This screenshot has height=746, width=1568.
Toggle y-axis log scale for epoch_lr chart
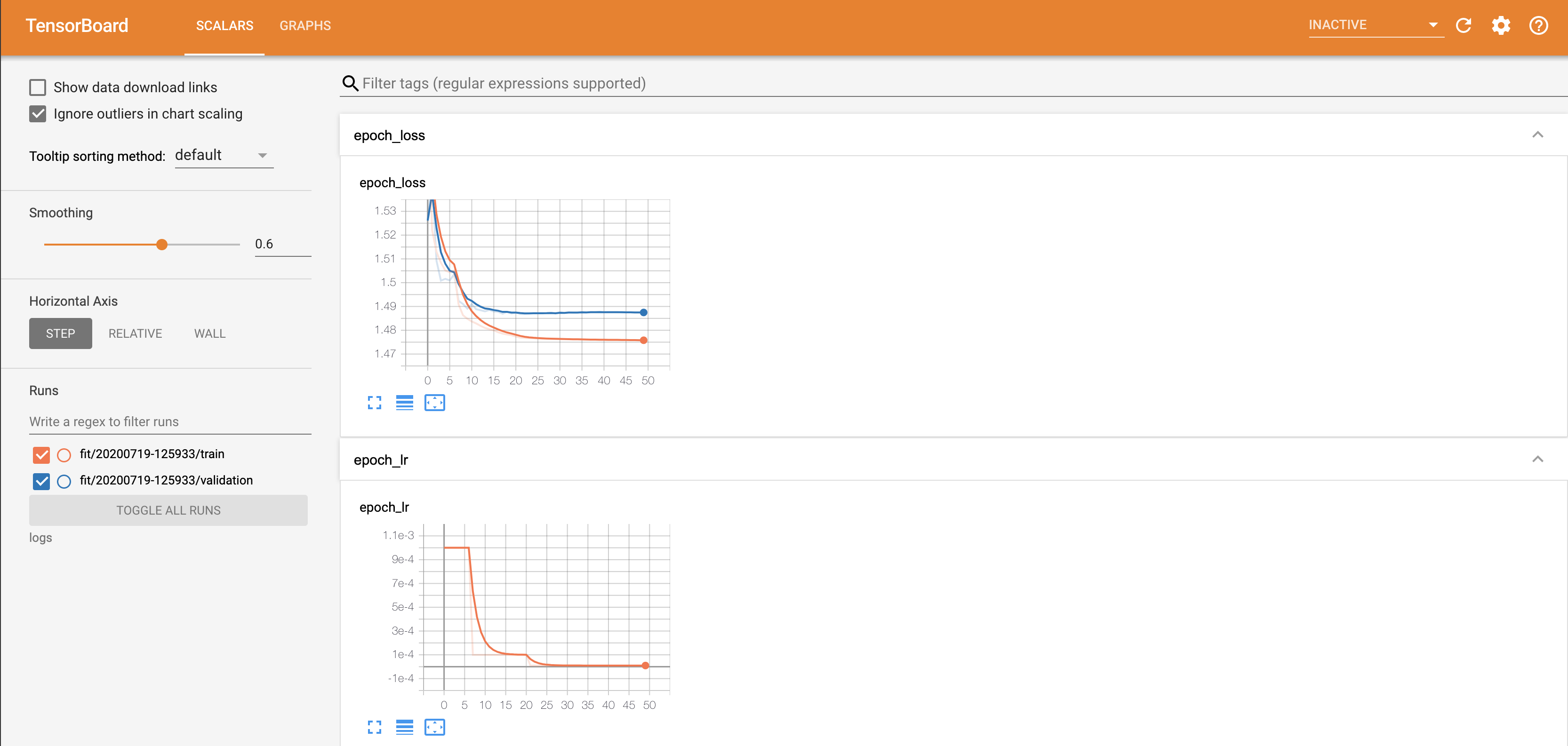[x=404, y=727]
